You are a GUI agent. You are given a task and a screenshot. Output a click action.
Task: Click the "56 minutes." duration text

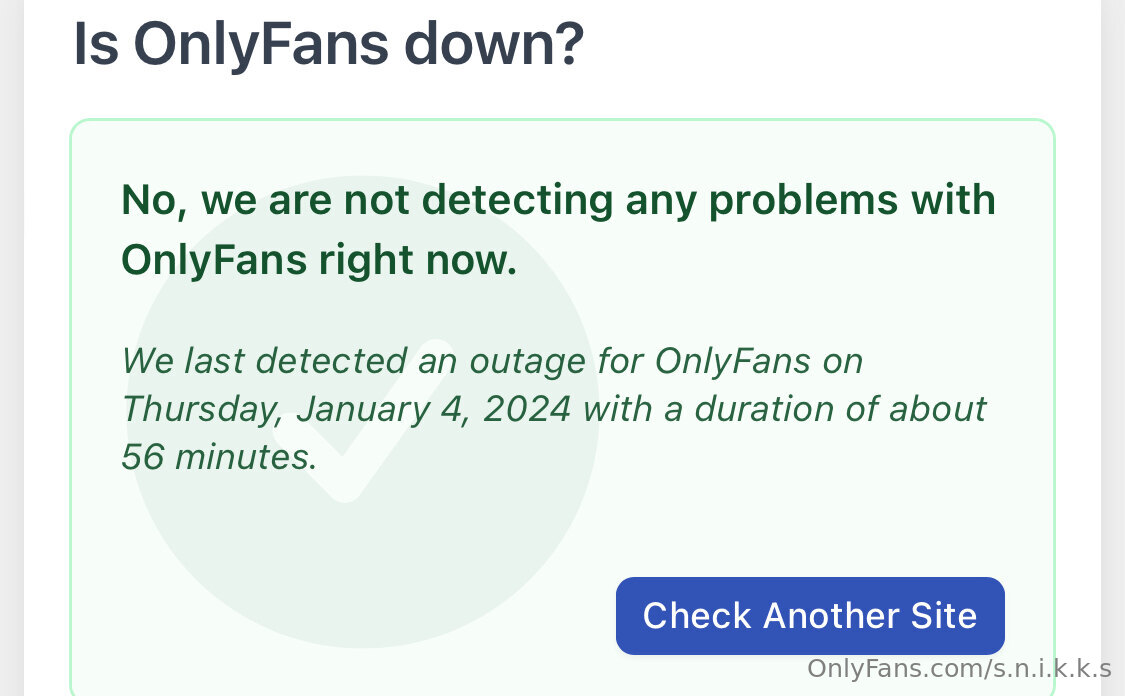pos(219,457)
